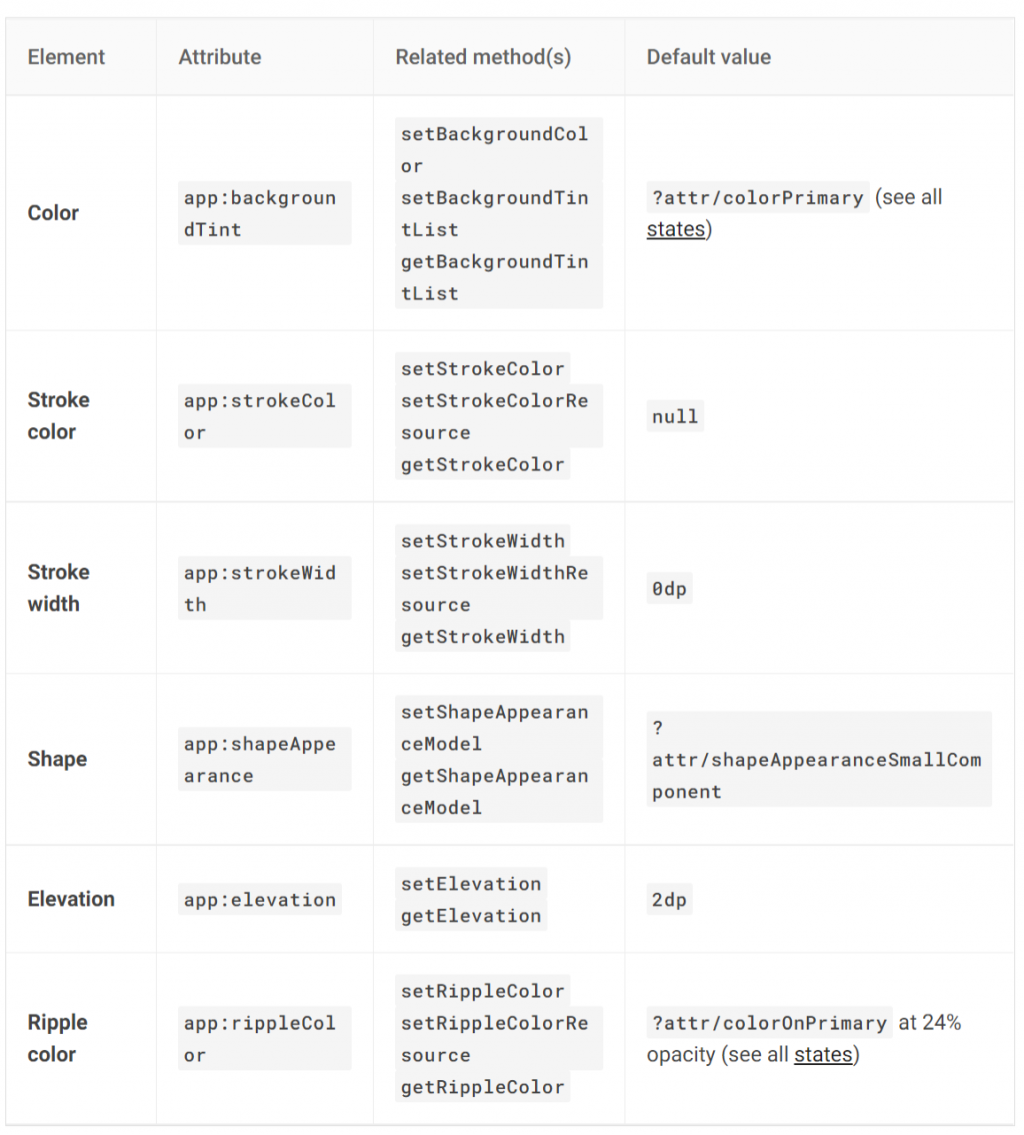The image size is (1024, 1135).
Task: Click the 0dp default value
Action: (x=669, y=588)
